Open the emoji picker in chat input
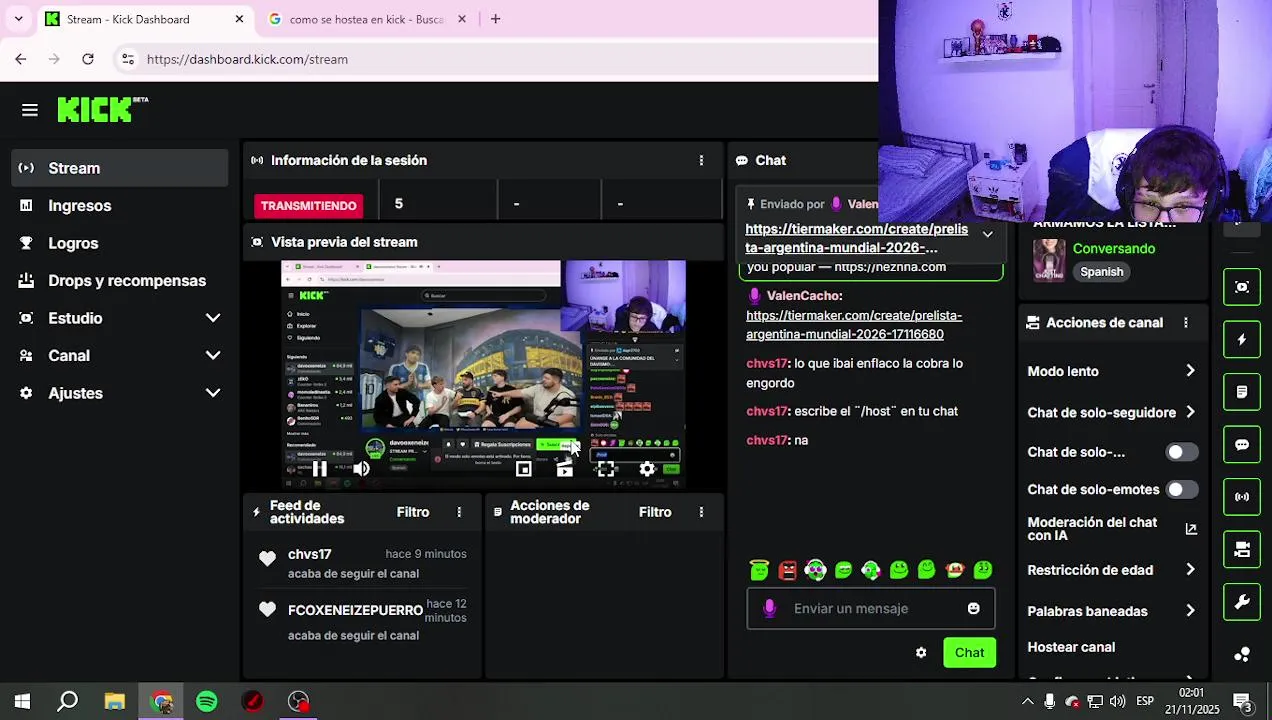1272x720 pixels. coord(974,608)
